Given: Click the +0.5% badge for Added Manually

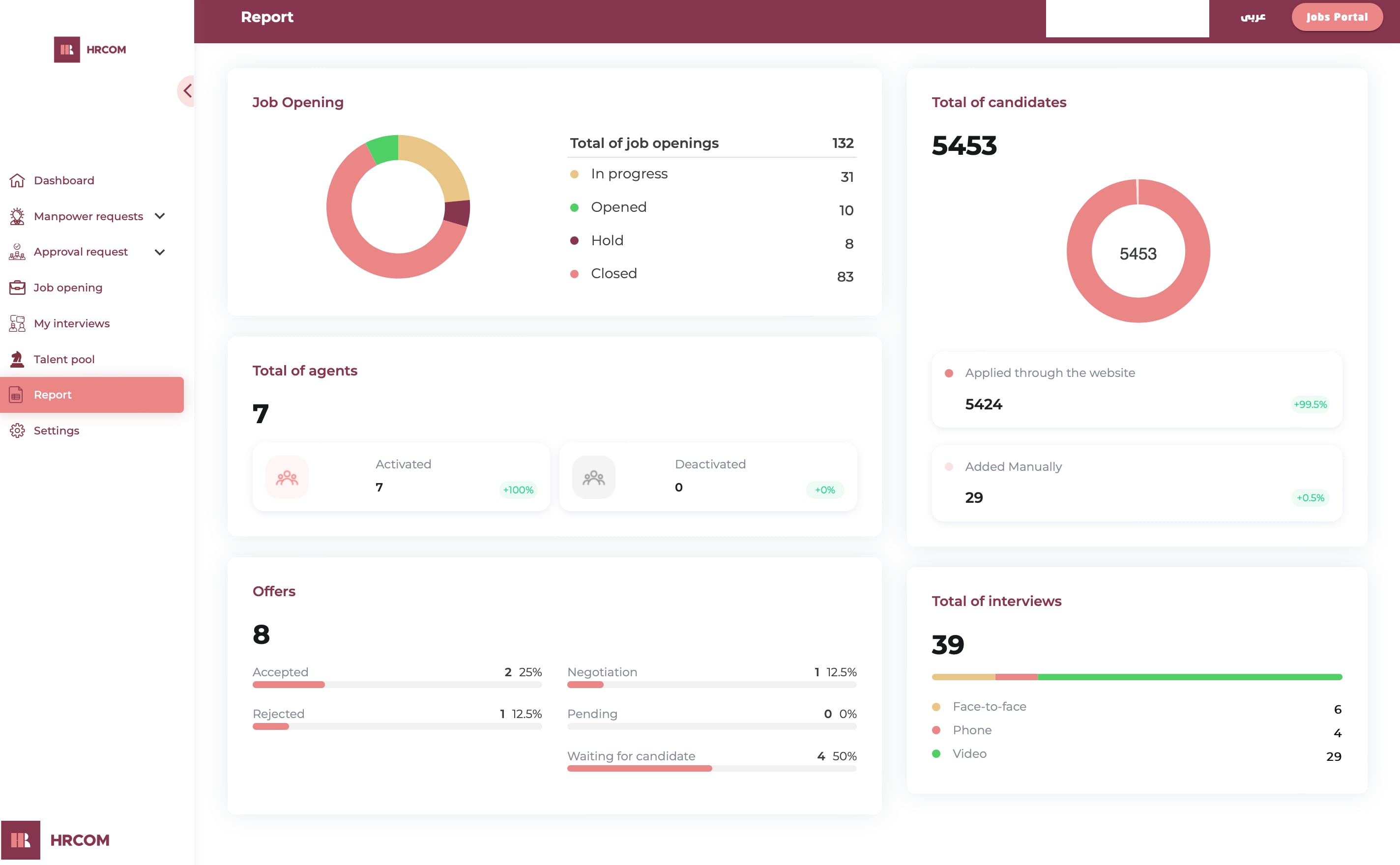Looking at the screenshot, I should [1310, 498].
